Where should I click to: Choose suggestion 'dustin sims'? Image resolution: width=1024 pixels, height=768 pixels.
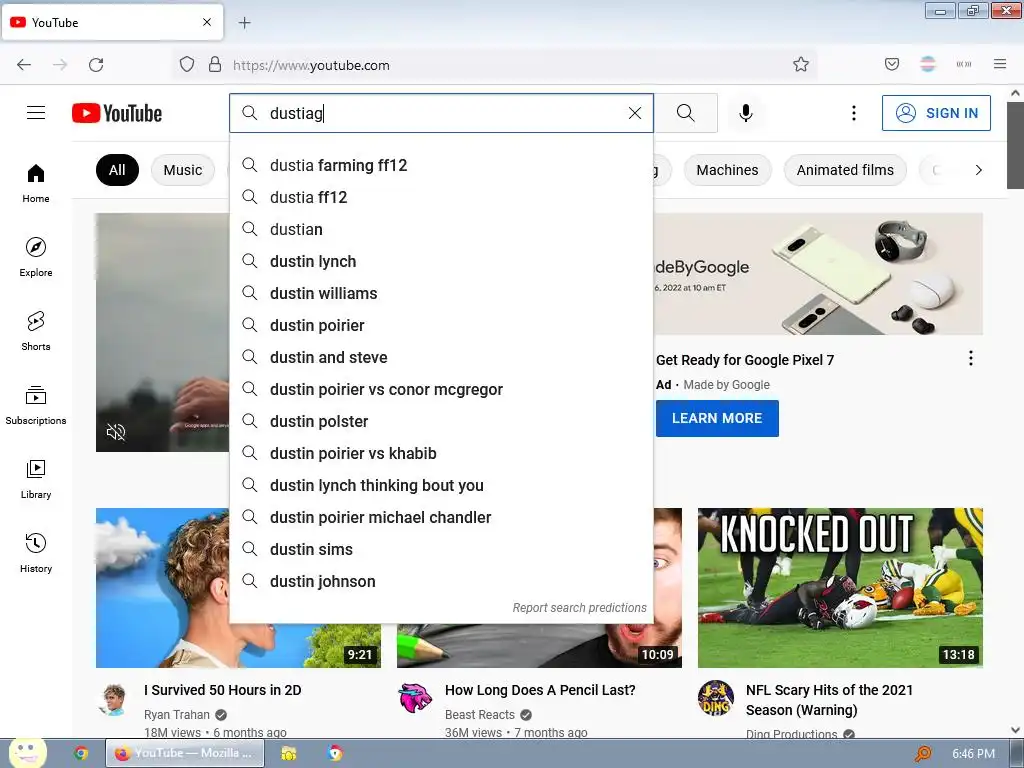pyautogui.click(x=441, y=549)
